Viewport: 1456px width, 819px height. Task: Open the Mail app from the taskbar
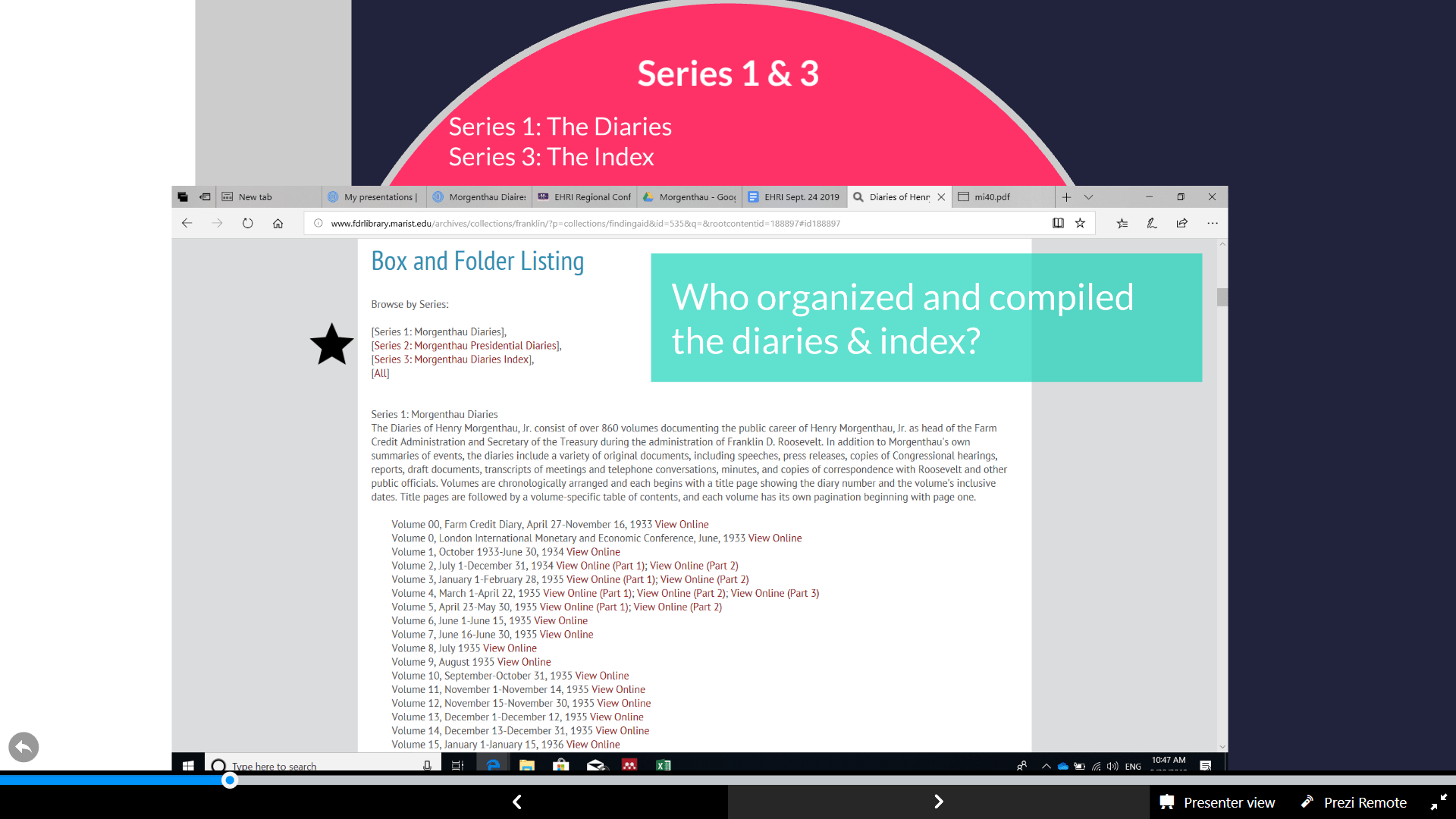click(x=597, y=766)
